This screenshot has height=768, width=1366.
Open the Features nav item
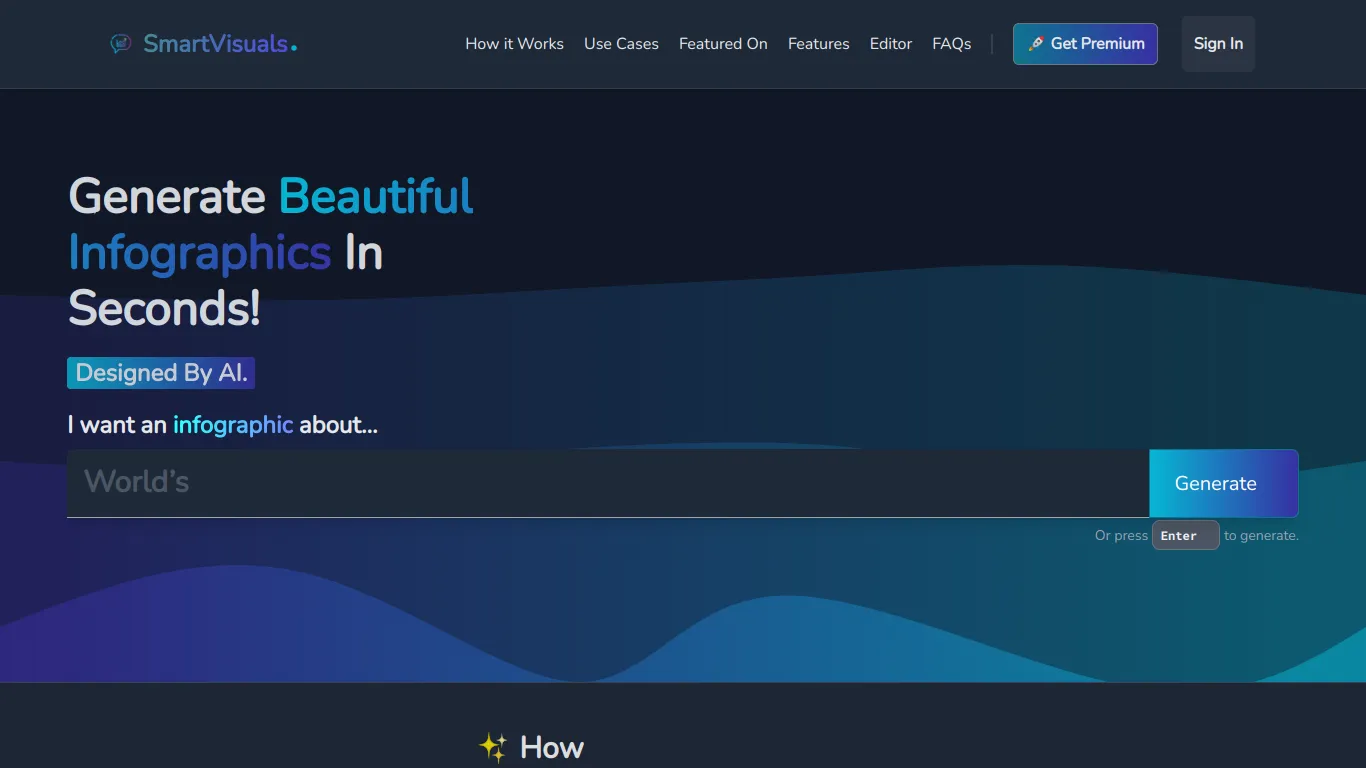pos(818,44)
